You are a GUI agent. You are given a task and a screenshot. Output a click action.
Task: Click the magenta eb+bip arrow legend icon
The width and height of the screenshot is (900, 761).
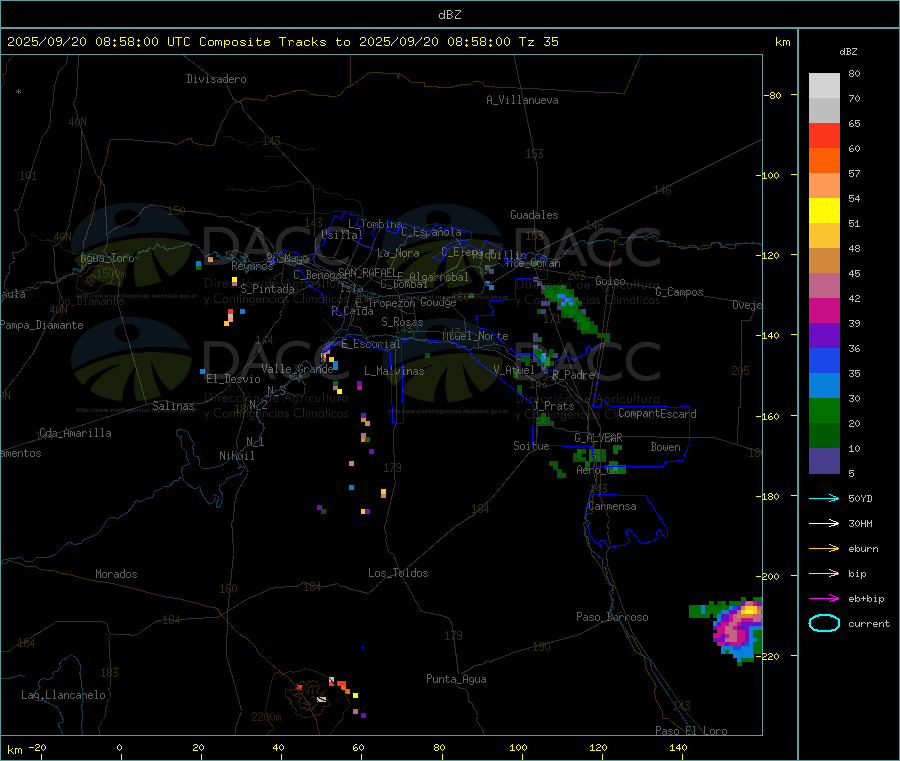click(824, 599)
